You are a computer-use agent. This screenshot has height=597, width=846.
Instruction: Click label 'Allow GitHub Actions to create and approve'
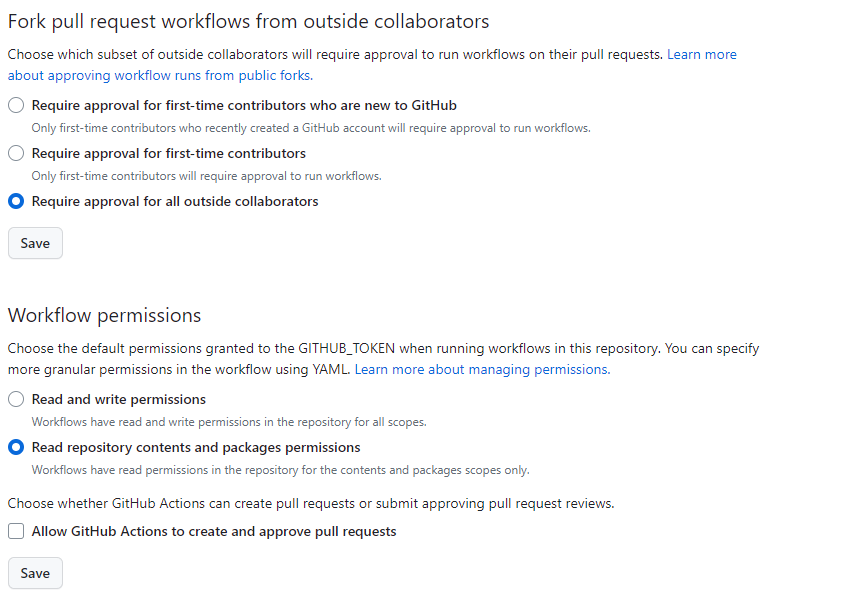tap(214, 532)
